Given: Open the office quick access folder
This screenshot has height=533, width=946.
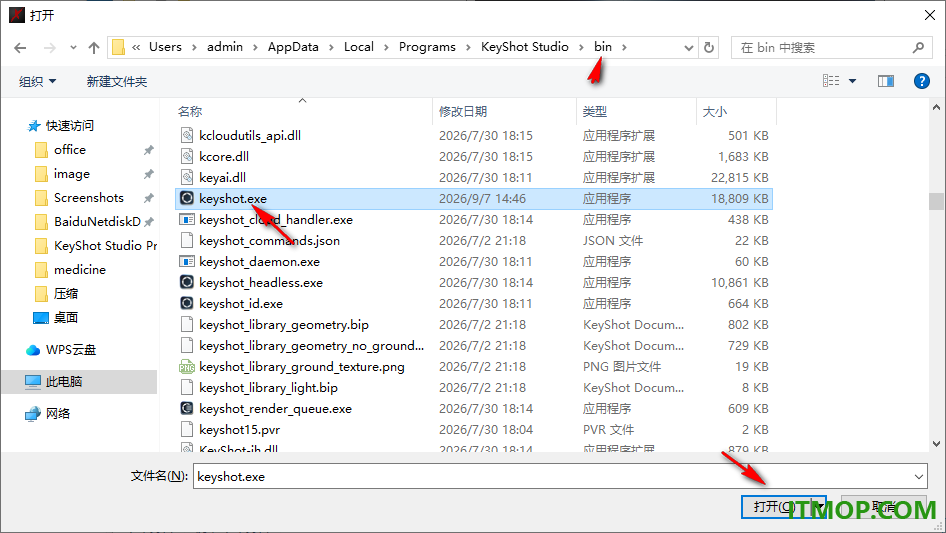Looking at the screenshot, I should (x=69, y=150).
